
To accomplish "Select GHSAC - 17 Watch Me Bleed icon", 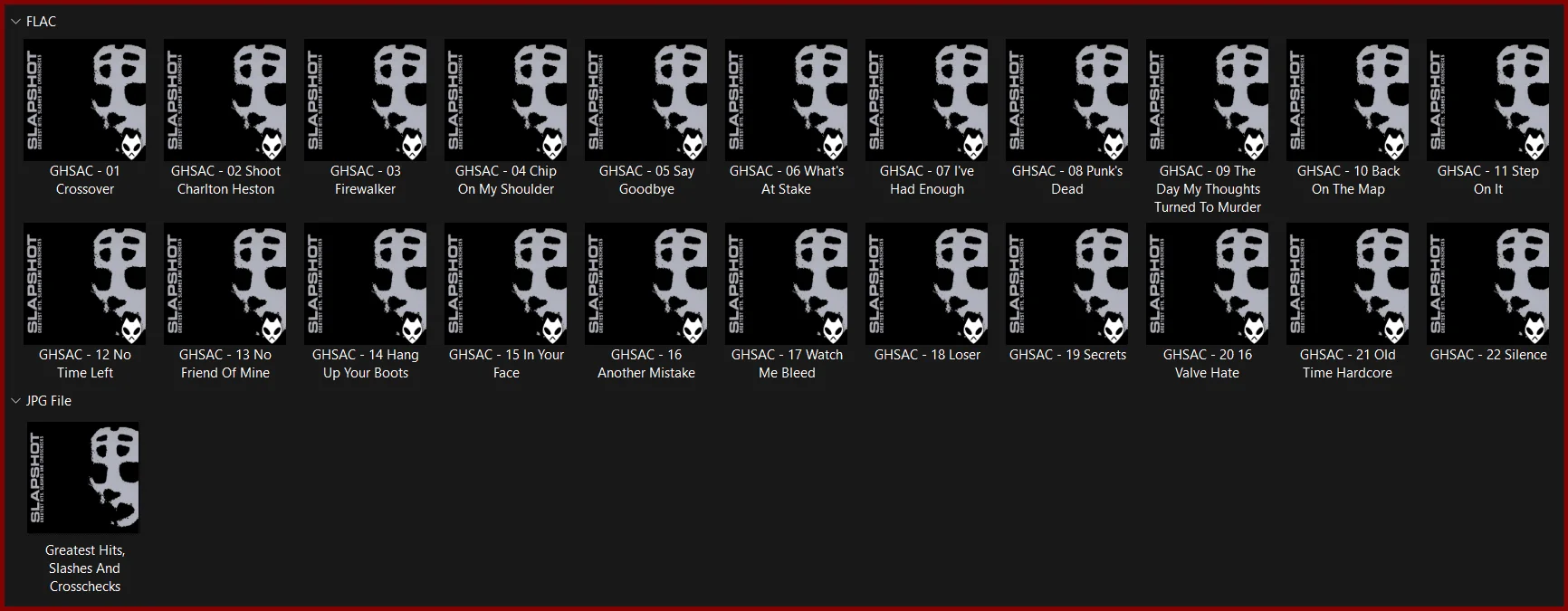I will (x=787, y=283).
